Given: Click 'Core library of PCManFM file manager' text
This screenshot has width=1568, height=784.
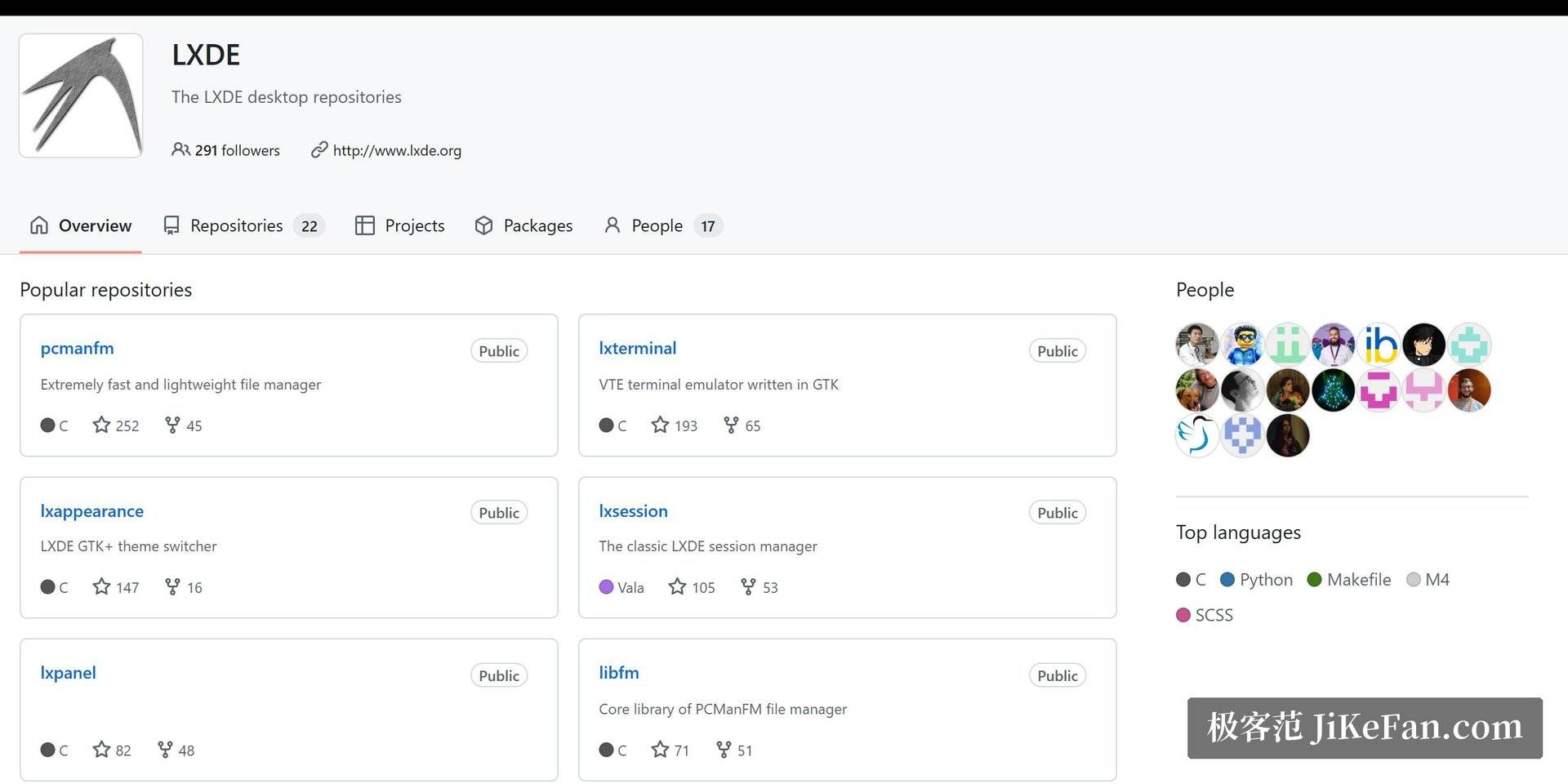Looking at the screenshot, I should 723,709.
